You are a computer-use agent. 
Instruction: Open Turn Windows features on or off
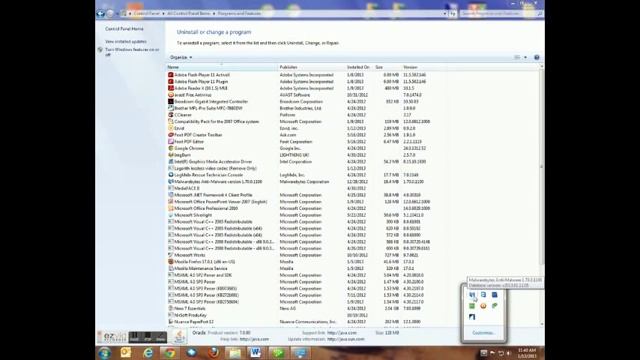point(132,52)
